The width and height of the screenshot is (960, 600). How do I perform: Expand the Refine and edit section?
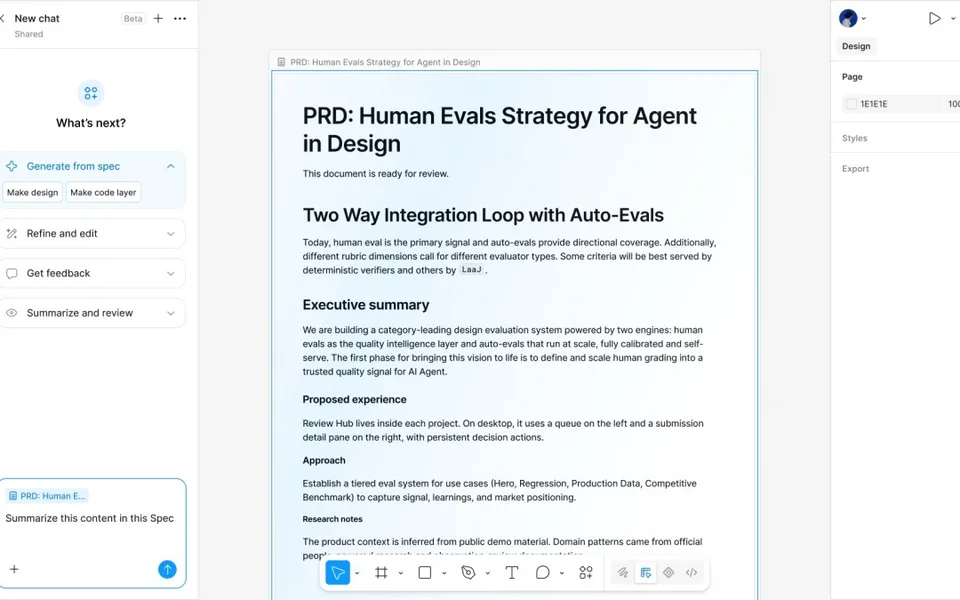click(x=171, y=234)
